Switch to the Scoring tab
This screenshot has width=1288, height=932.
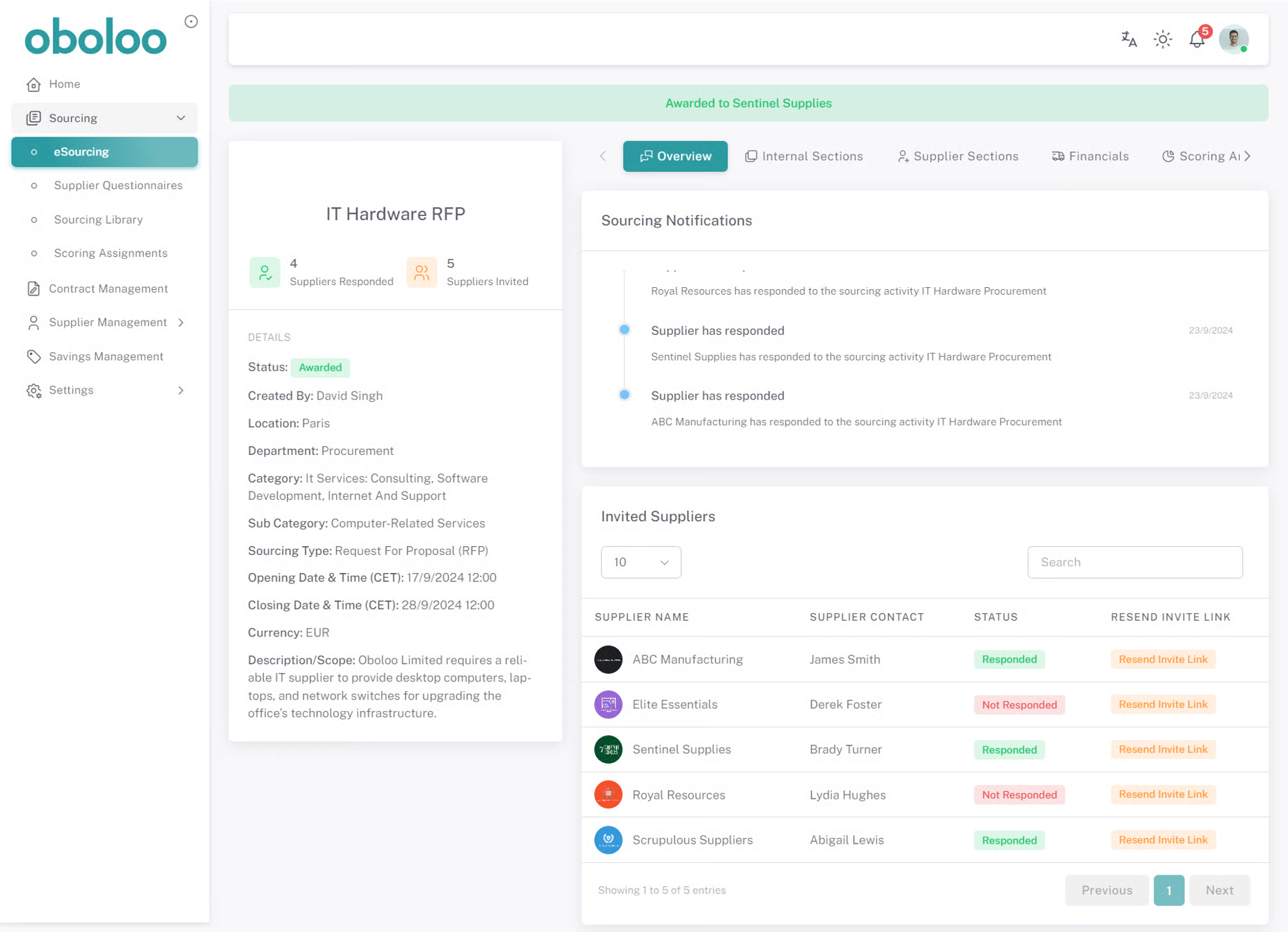pos(1201,156)
